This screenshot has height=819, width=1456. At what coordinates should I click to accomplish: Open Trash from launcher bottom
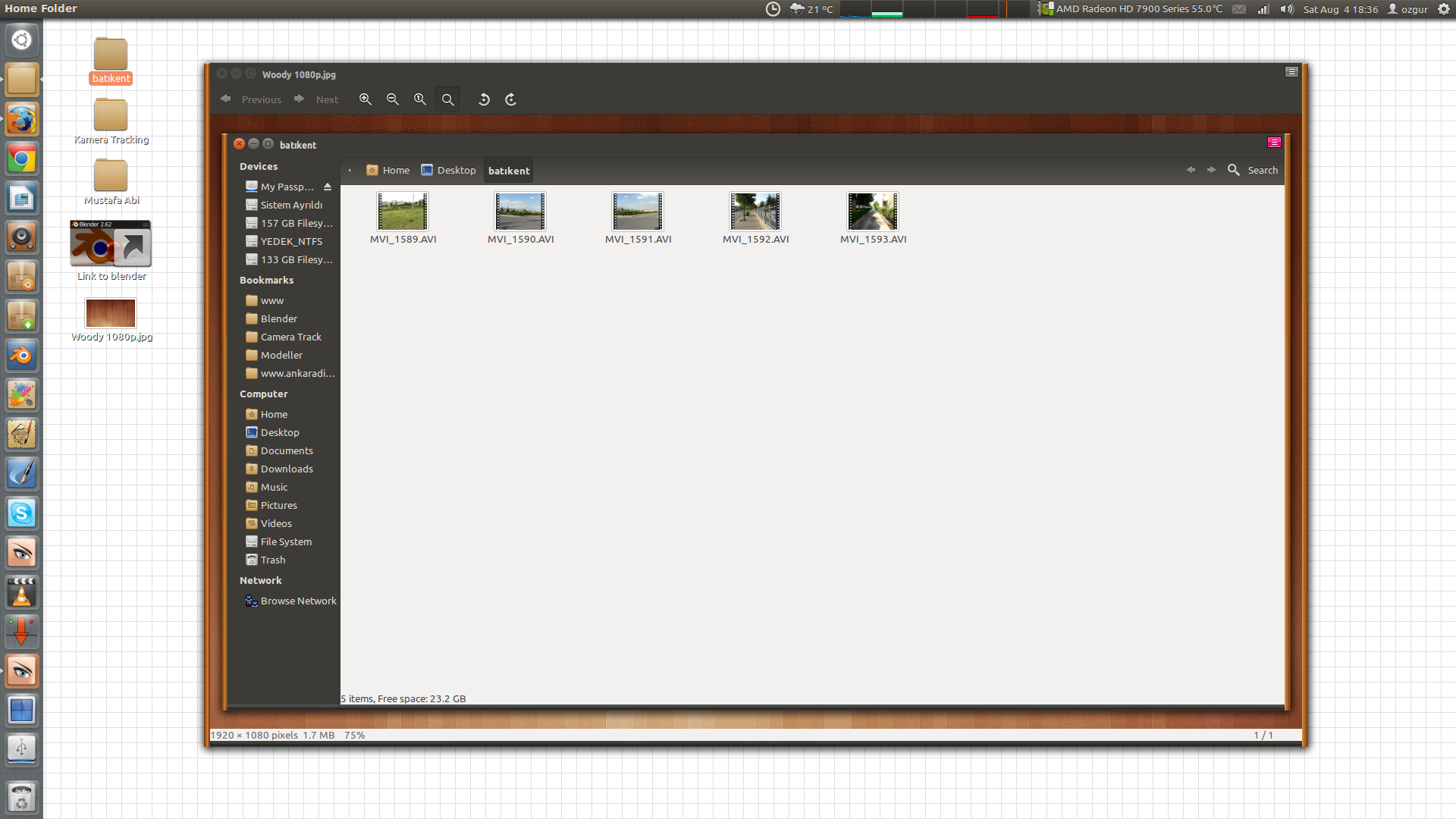pyautogui.click(x=21, y=798)
